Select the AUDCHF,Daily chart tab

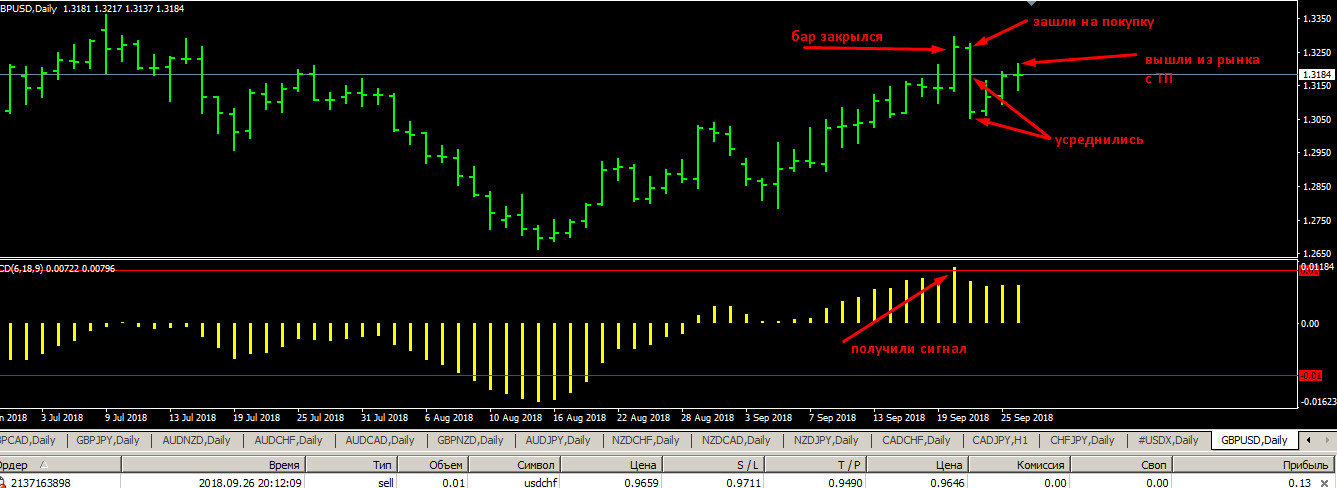click(x=288, y=440)
